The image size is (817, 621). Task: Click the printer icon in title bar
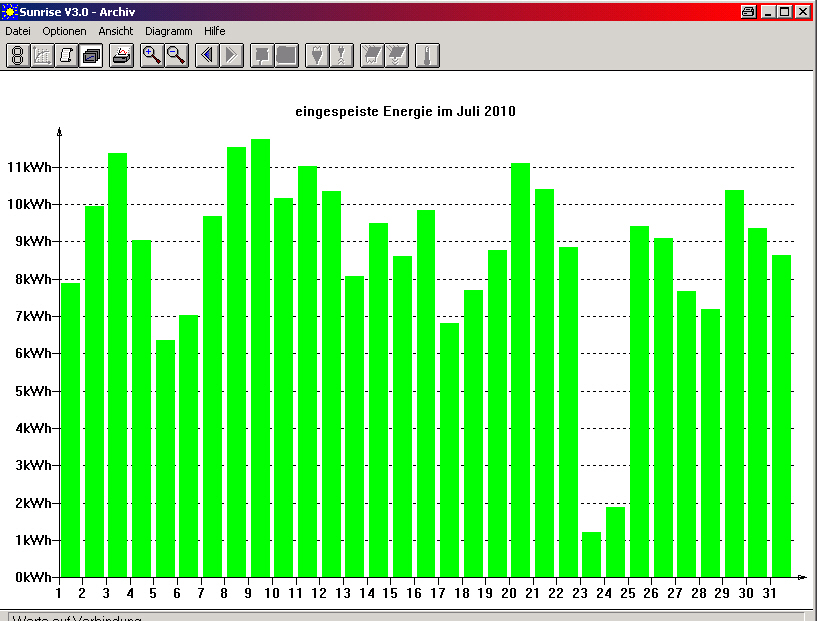coord(748,11)
